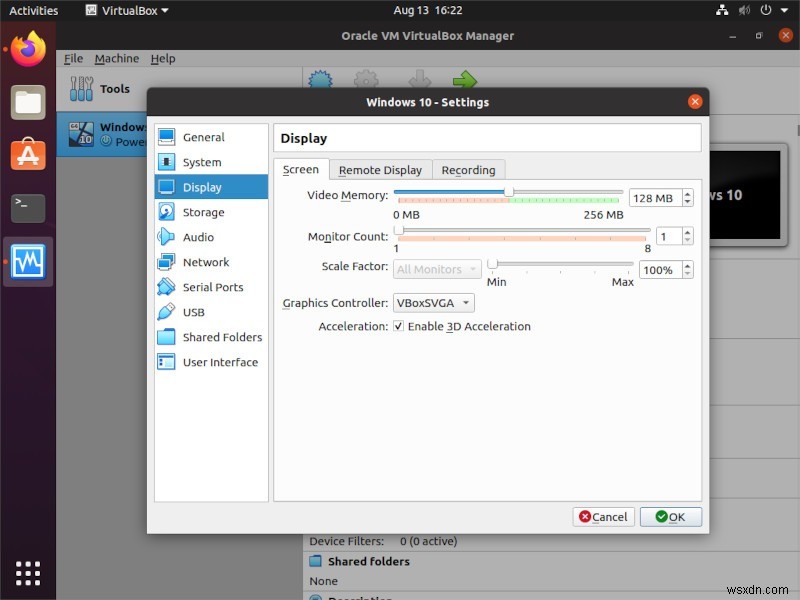Open the USB settings section
Image resolution: width=800 pixels, height=600 pixels.
196,312
